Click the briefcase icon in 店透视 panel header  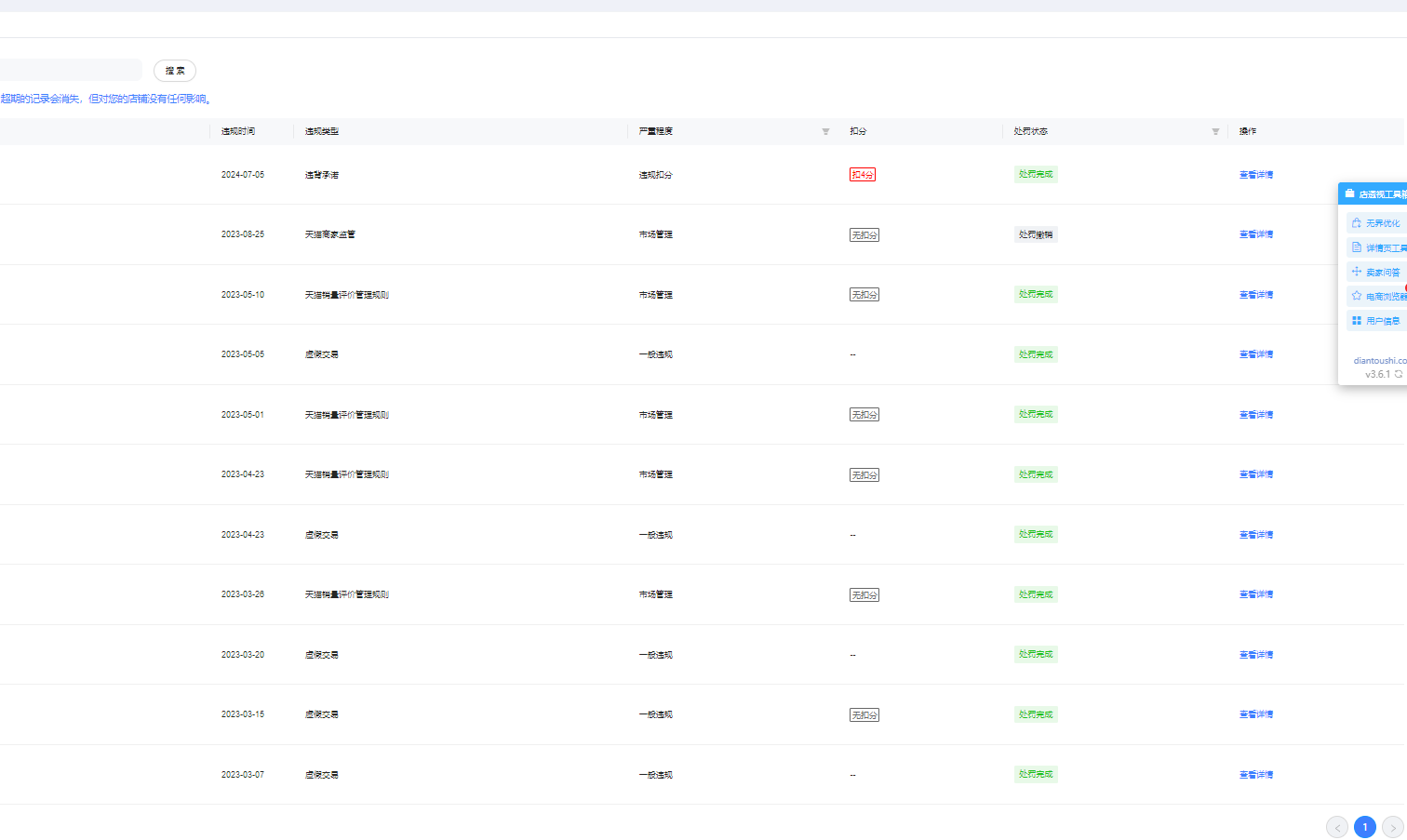coord(1349,193)
